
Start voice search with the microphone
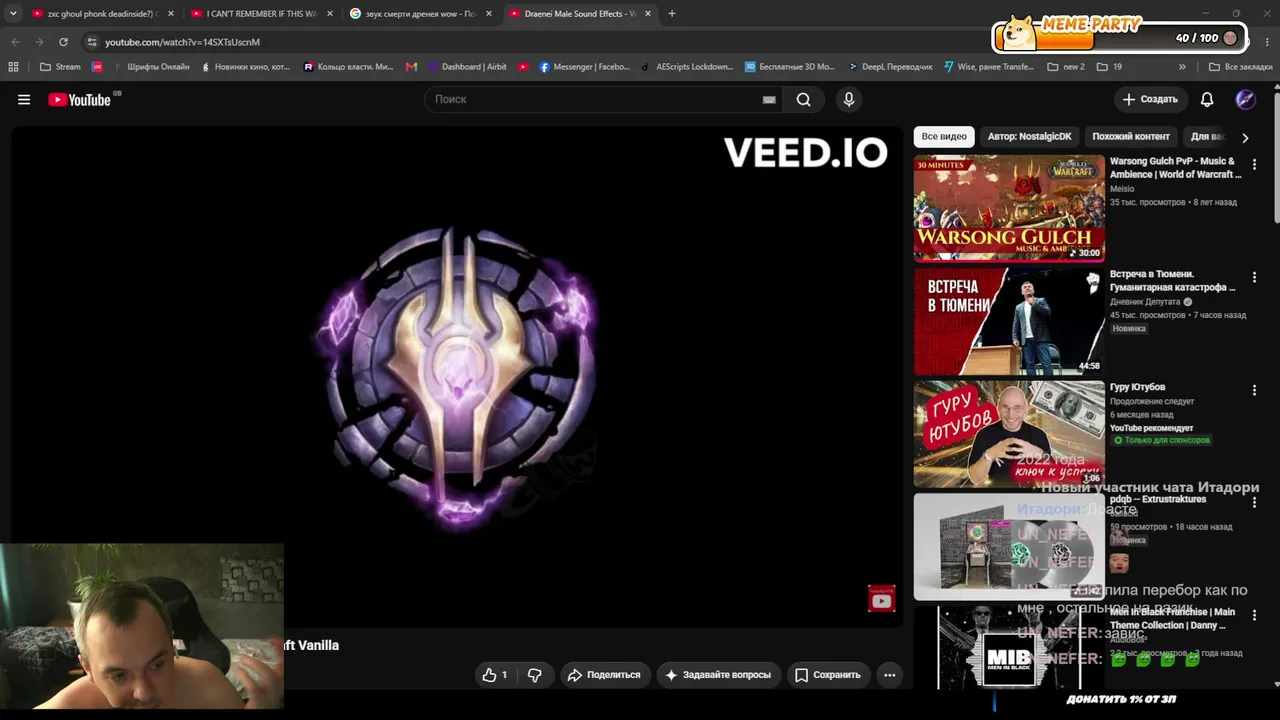tap(849, 99)
